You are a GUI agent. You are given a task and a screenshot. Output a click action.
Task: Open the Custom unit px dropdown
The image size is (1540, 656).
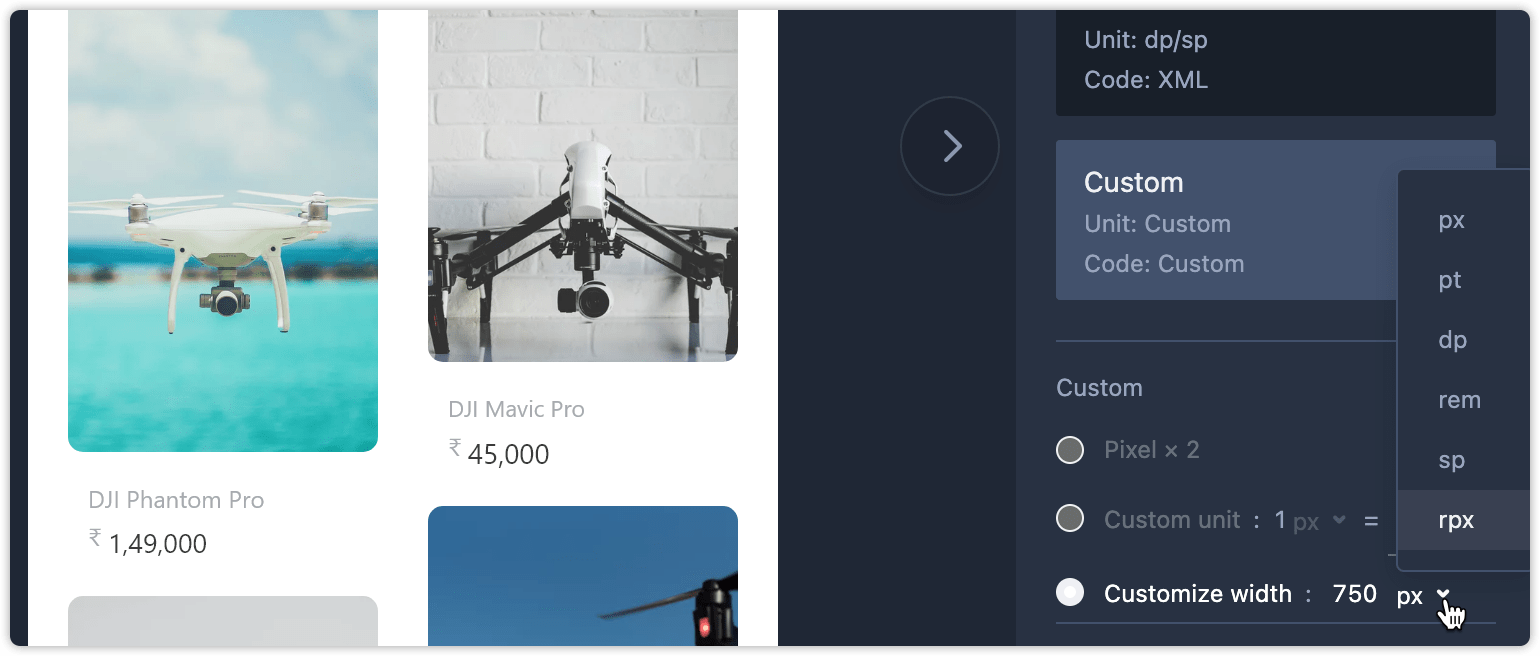(1319, 521)
